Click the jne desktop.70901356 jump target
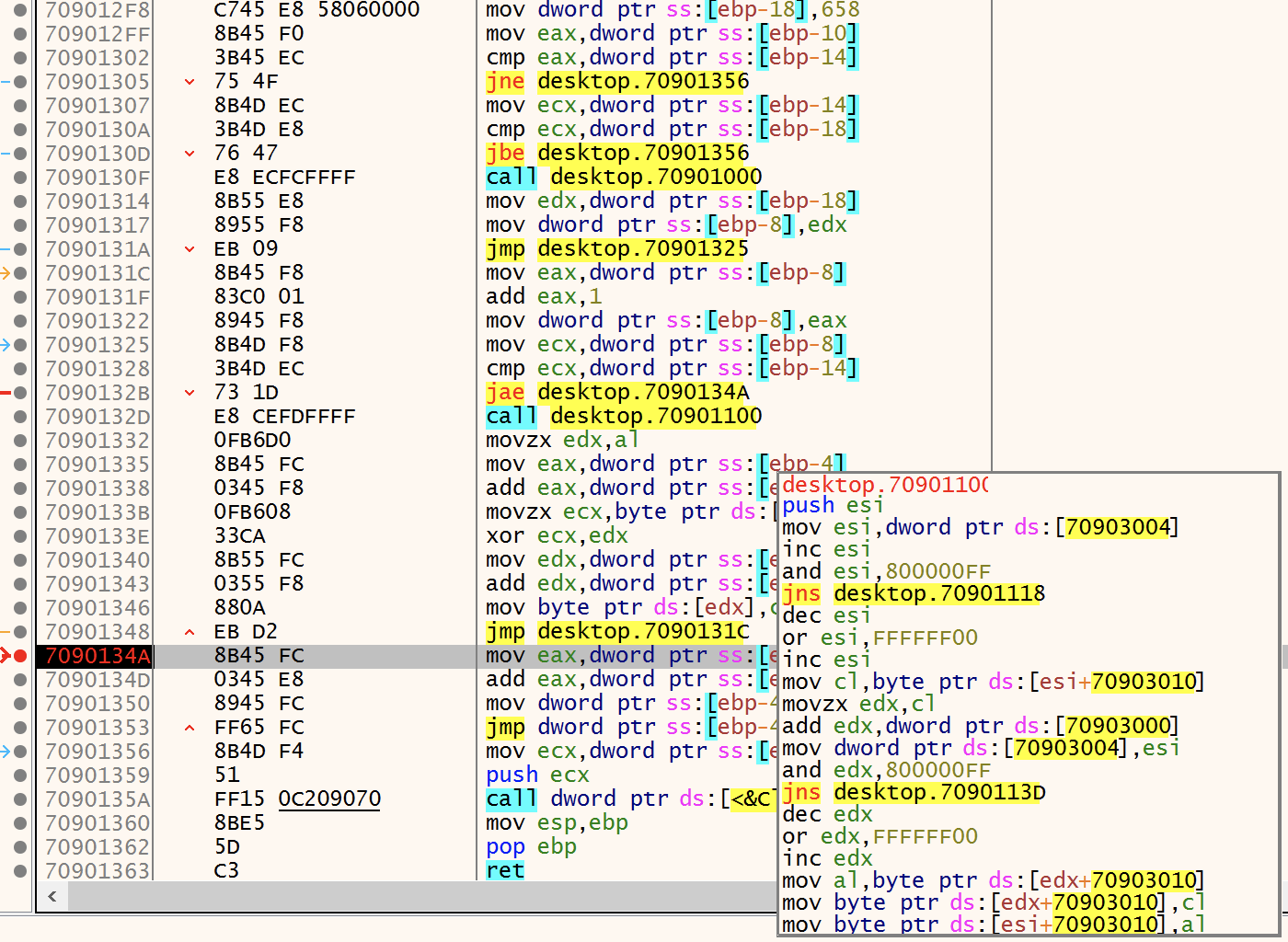 click(642, 82)
